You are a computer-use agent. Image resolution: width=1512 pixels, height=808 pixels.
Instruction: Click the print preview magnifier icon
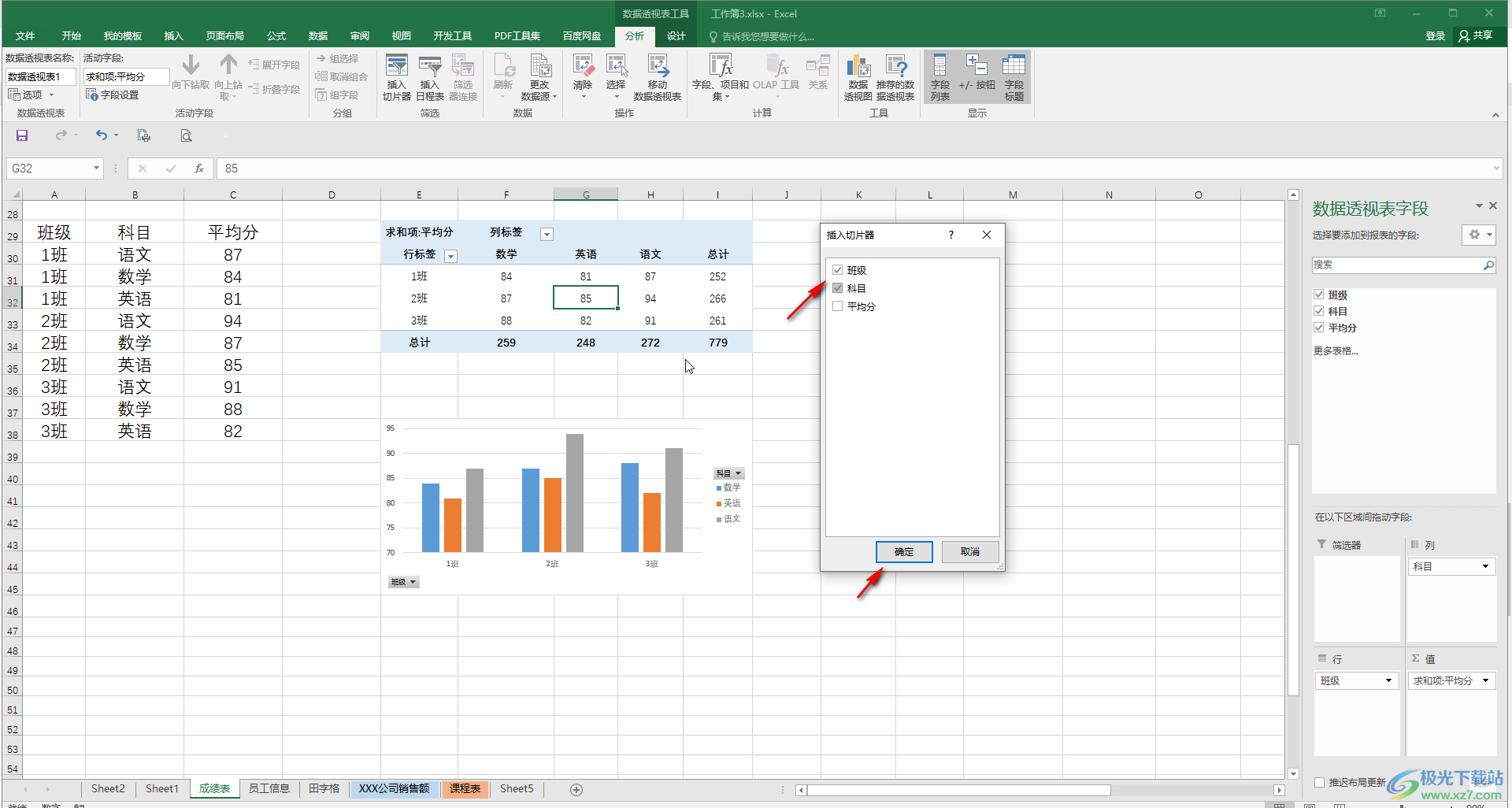click(x=186, y=135)
